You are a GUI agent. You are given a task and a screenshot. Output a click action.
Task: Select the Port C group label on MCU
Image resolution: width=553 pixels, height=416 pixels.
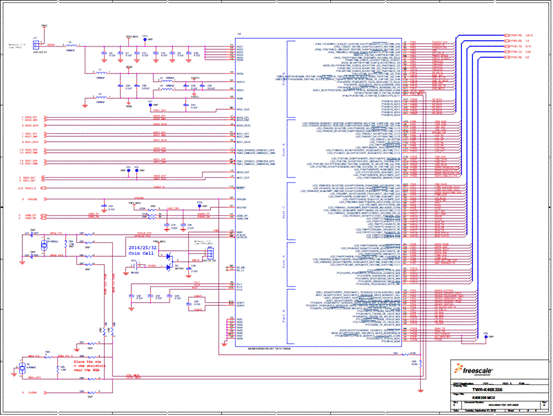[x=284, y=212]
